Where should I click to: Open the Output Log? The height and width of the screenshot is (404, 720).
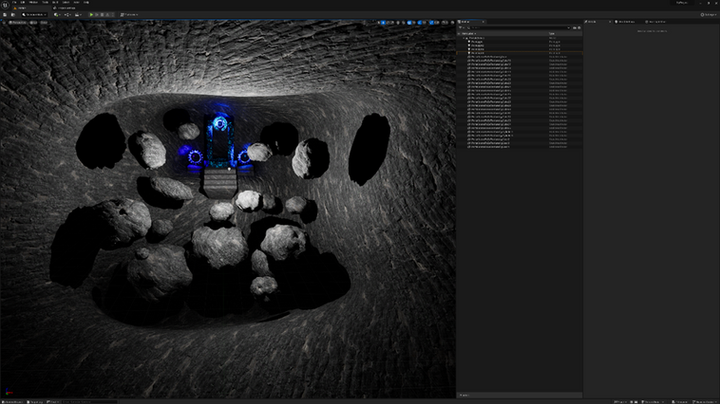pos(35,402)
